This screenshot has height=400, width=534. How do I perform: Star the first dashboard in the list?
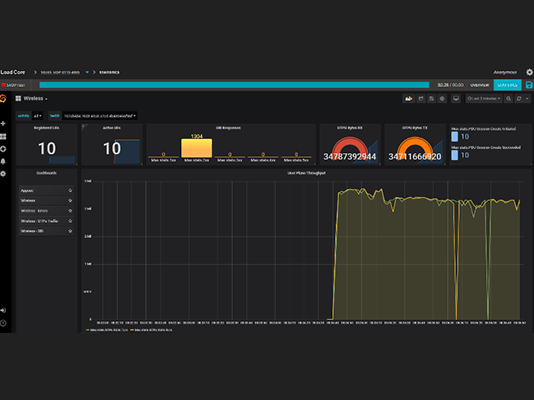click(70, 190)
